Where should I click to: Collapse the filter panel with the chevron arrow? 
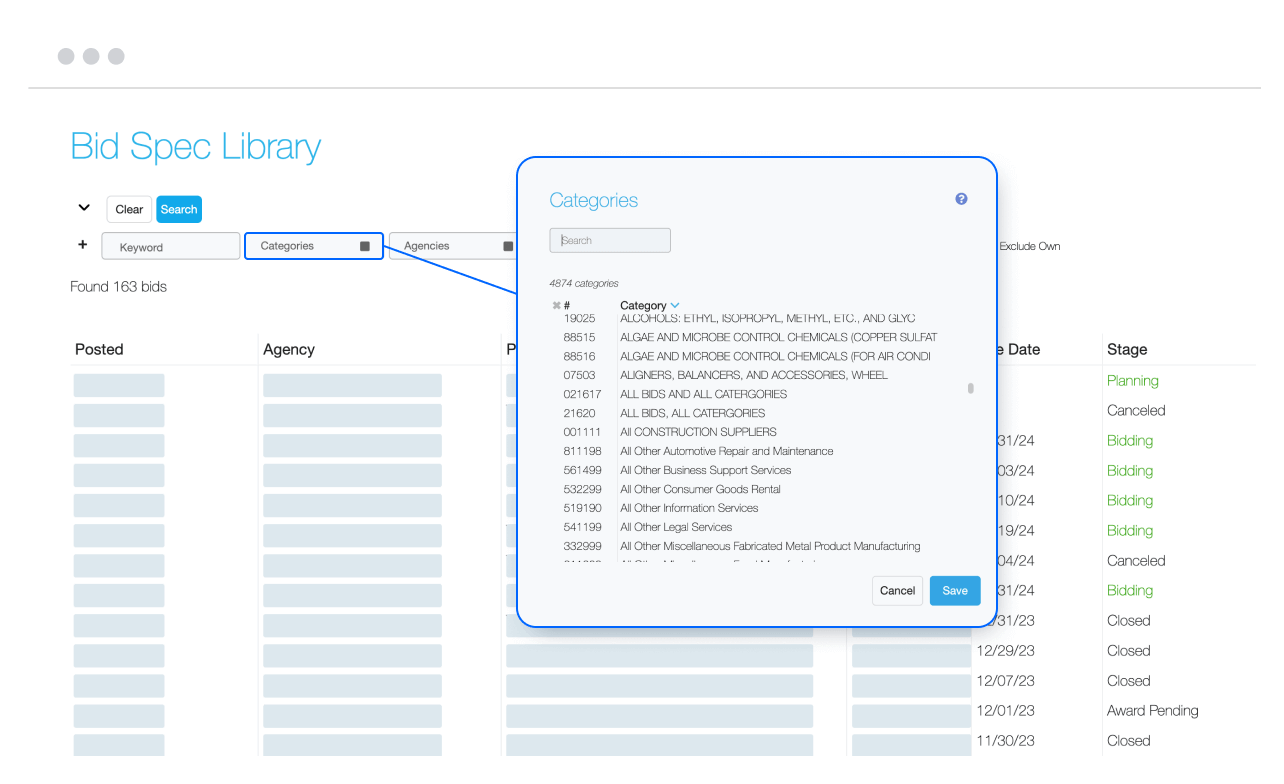coord(84,206)
